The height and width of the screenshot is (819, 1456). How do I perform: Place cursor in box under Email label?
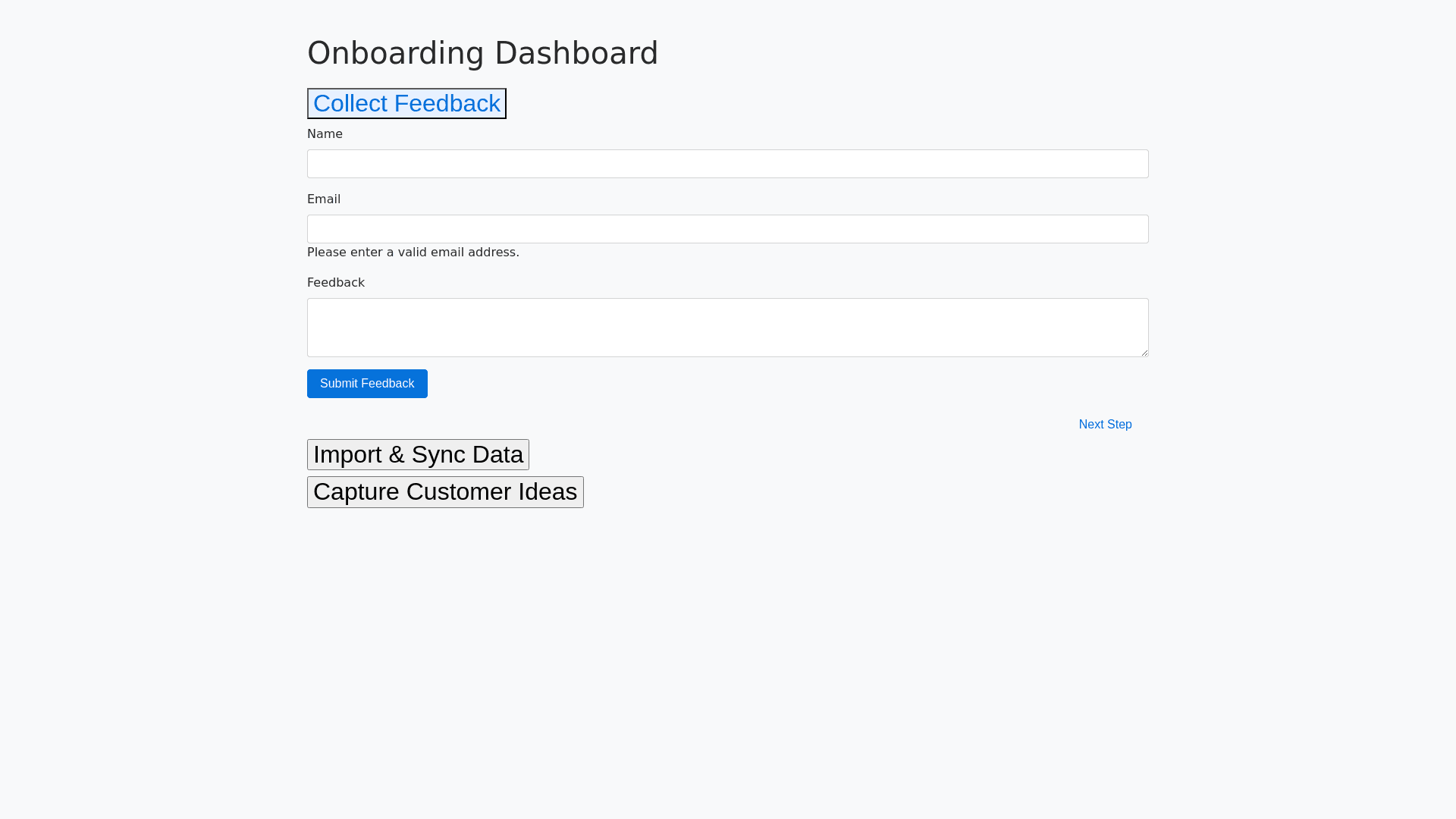[727, 229]
